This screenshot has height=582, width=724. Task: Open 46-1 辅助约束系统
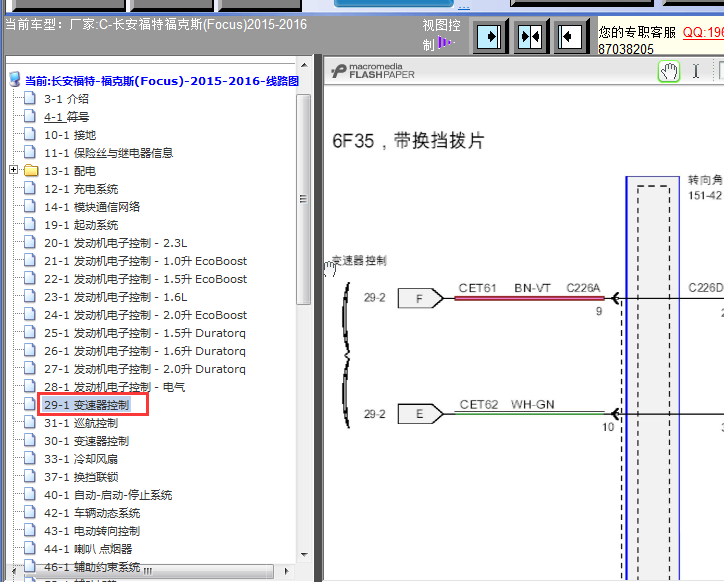click(x=92, y=567)
